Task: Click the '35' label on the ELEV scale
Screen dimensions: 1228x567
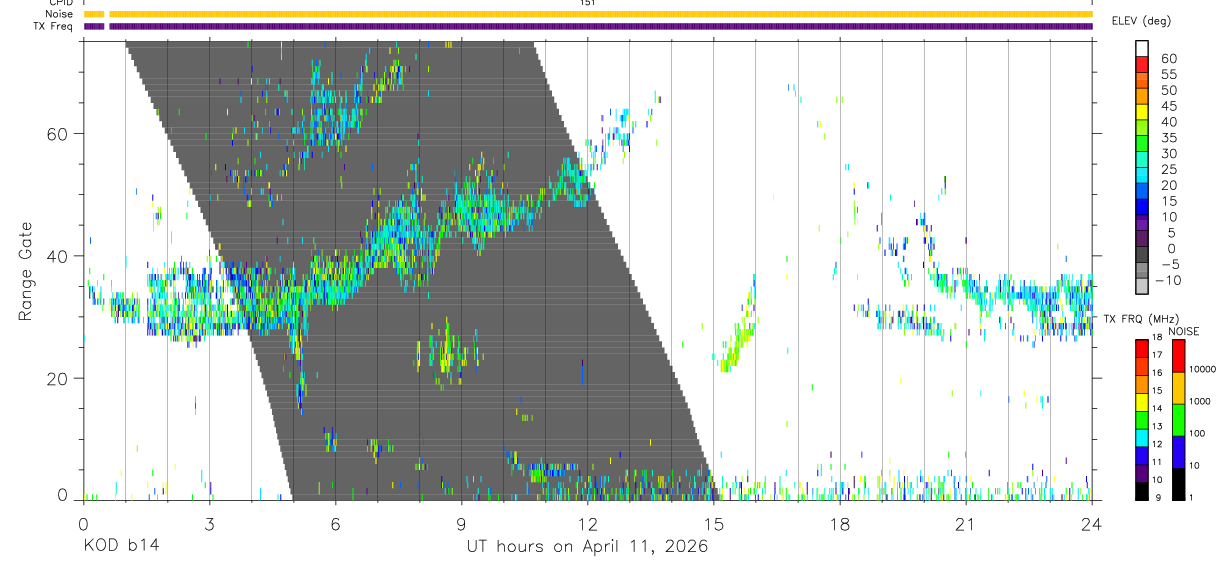Action: pos(1169,138)
